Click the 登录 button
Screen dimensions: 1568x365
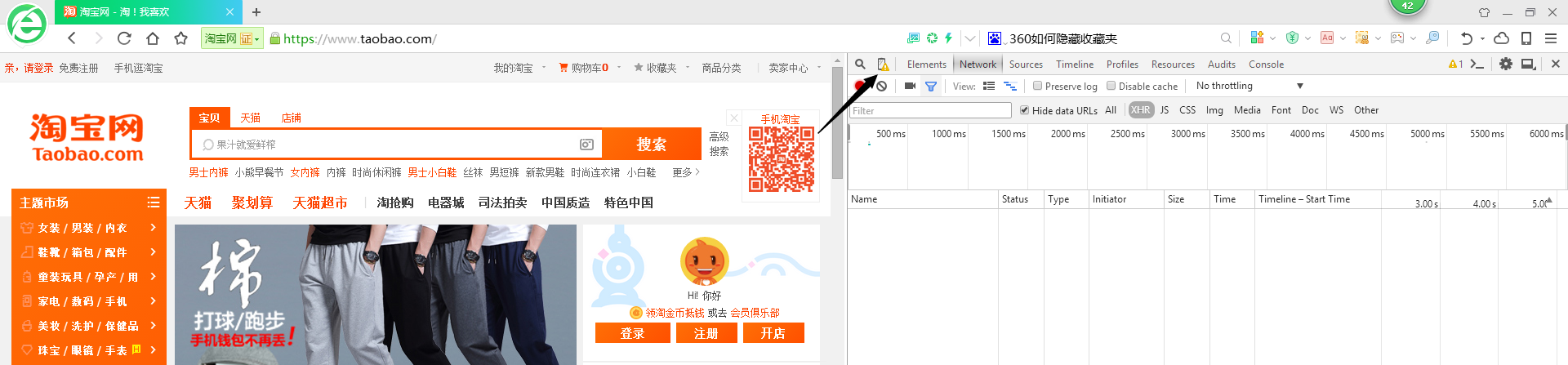[x=633, y=333]
